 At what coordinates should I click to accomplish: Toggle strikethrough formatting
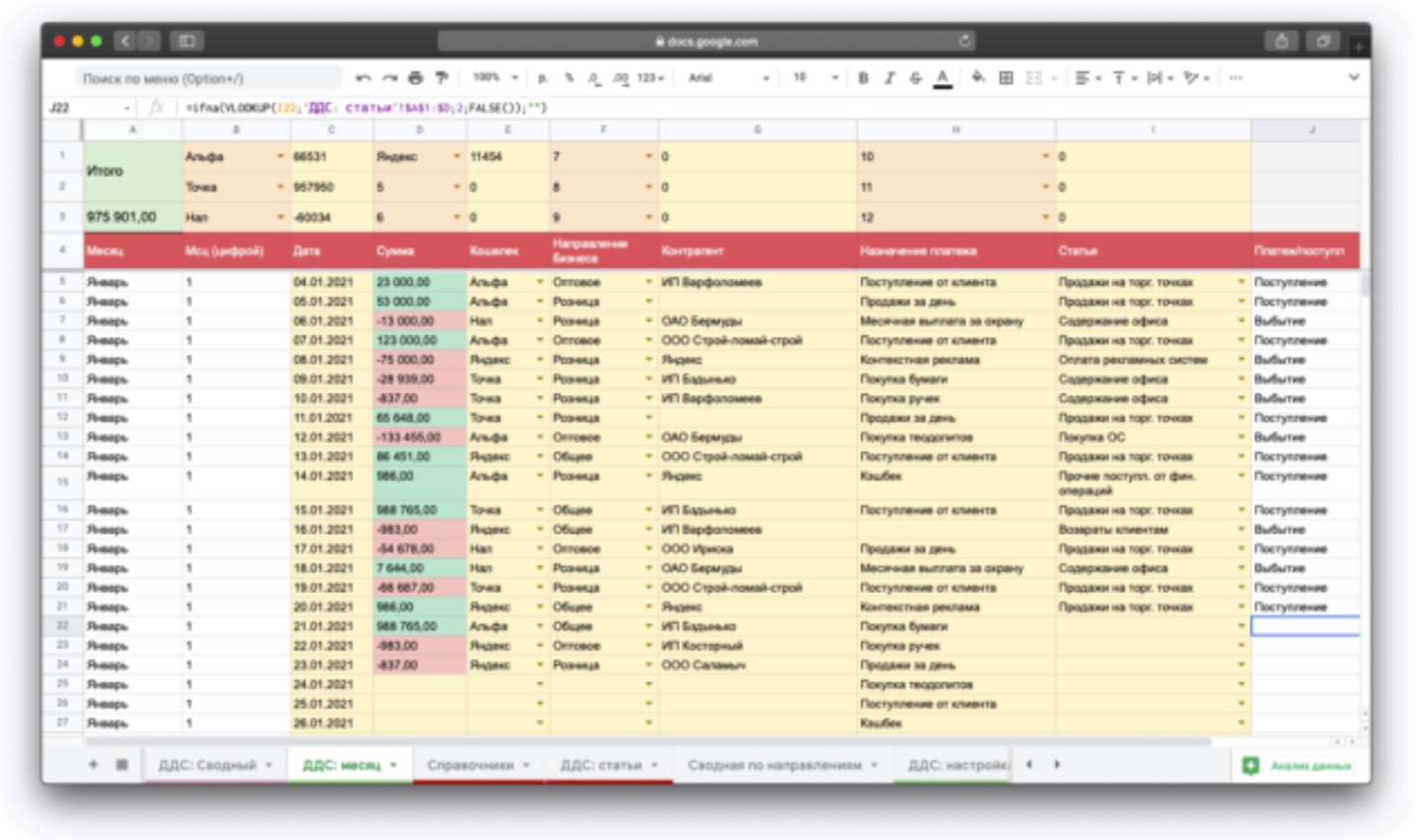[915, 77]
